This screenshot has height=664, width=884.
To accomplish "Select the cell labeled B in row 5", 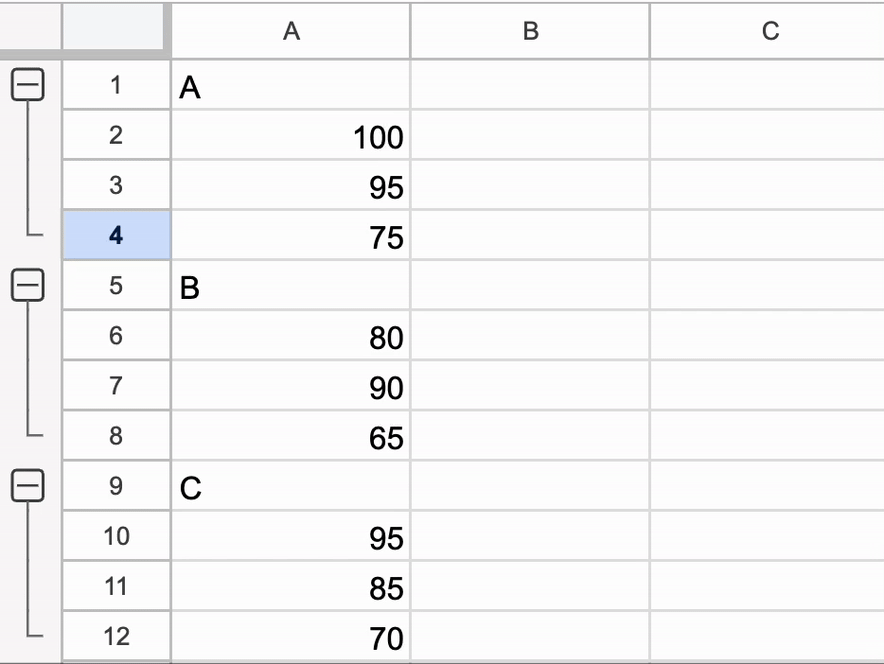I will tap(291, 285).
